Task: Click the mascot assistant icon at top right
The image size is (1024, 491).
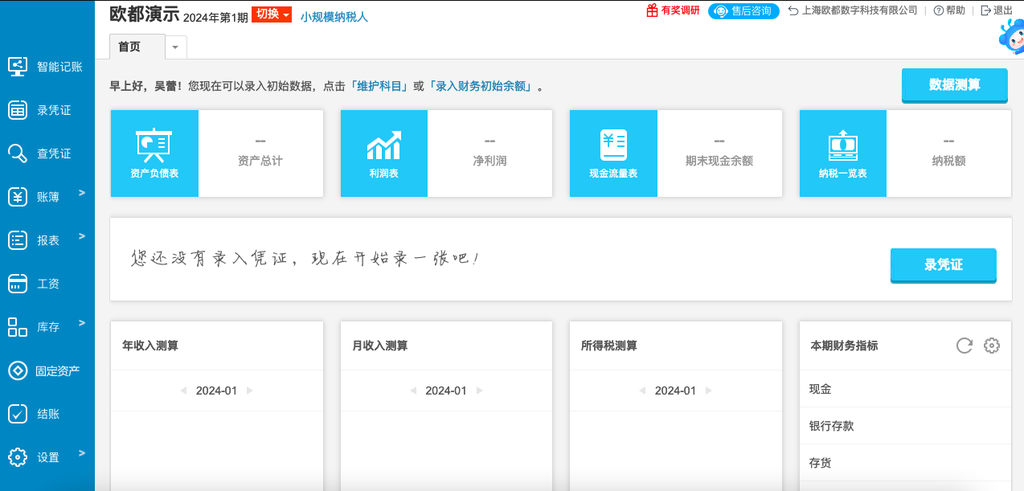Action: (x=1012, y=38)
